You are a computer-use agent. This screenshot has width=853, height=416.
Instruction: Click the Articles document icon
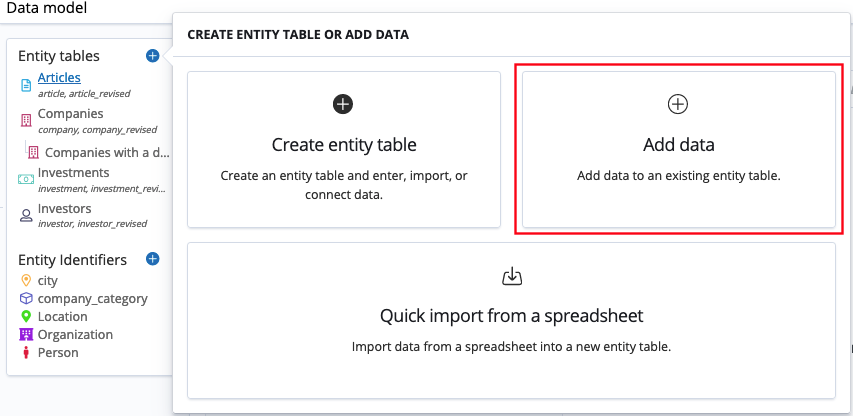[27, 85]
